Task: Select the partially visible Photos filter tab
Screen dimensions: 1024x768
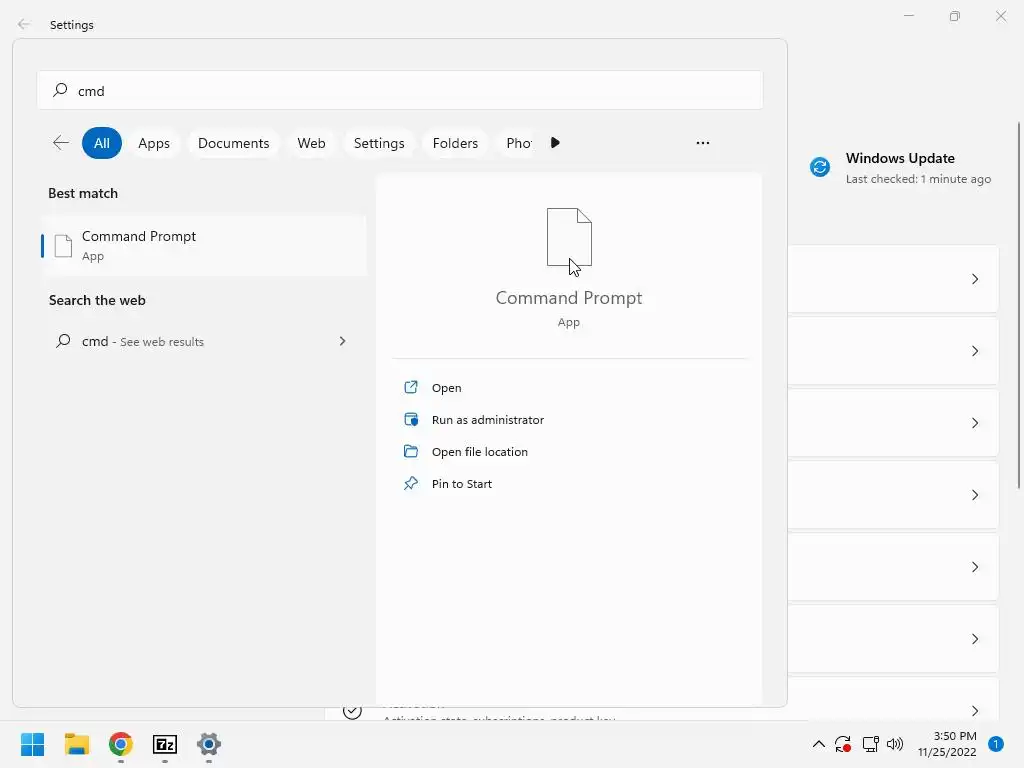Action: pos(519,143)
